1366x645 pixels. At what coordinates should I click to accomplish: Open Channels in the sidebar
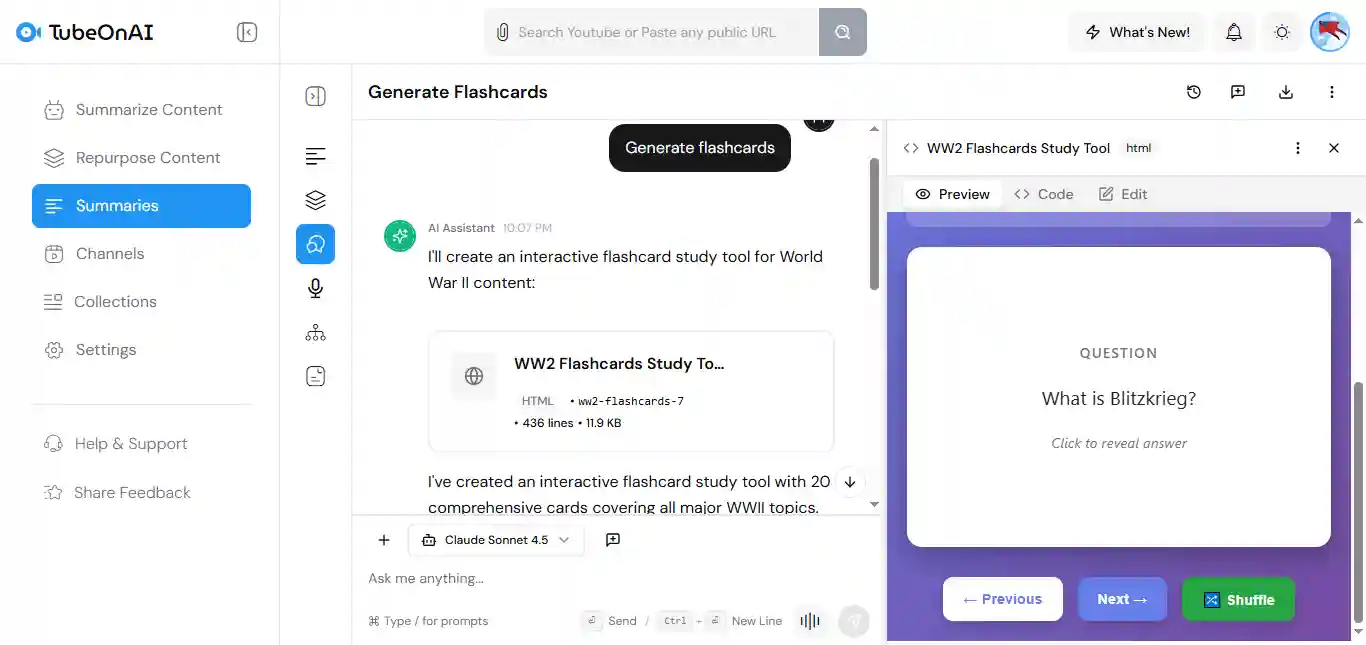tap(110, 254)
